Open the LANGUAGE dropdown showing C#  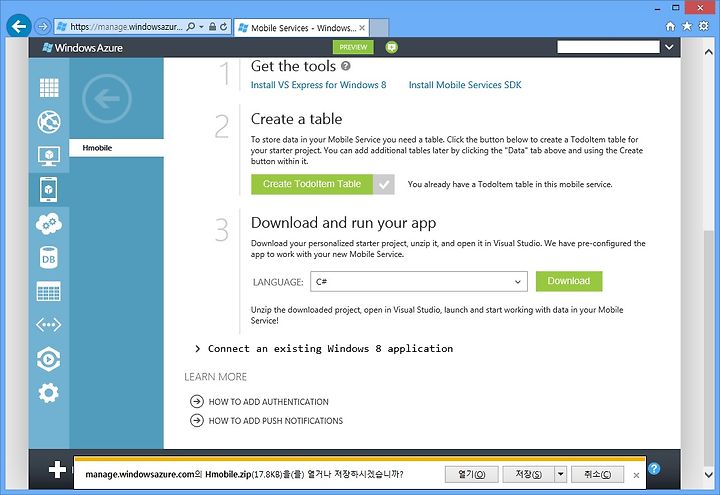click(419, 281)
